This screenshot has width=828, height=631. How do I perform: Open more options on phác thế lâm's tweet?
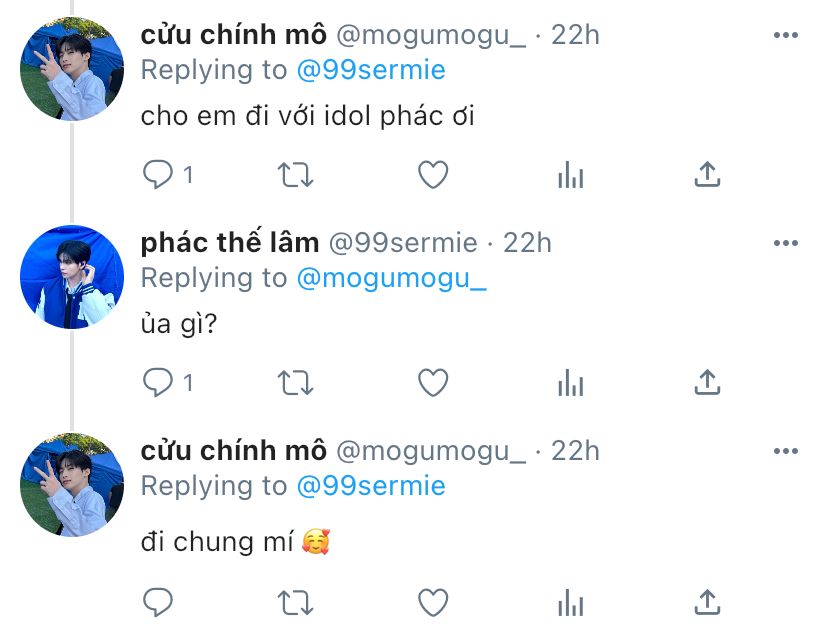click(785, 243)
